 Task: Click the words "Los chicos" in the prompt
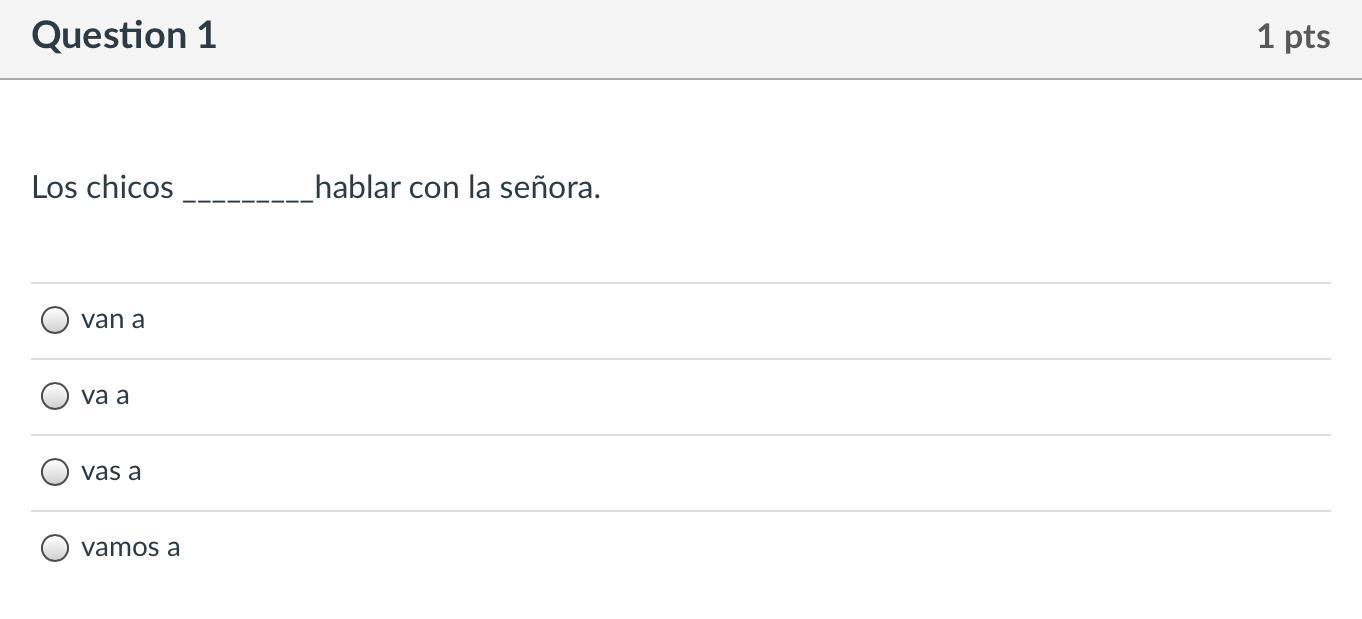click(x=102, y=187)
